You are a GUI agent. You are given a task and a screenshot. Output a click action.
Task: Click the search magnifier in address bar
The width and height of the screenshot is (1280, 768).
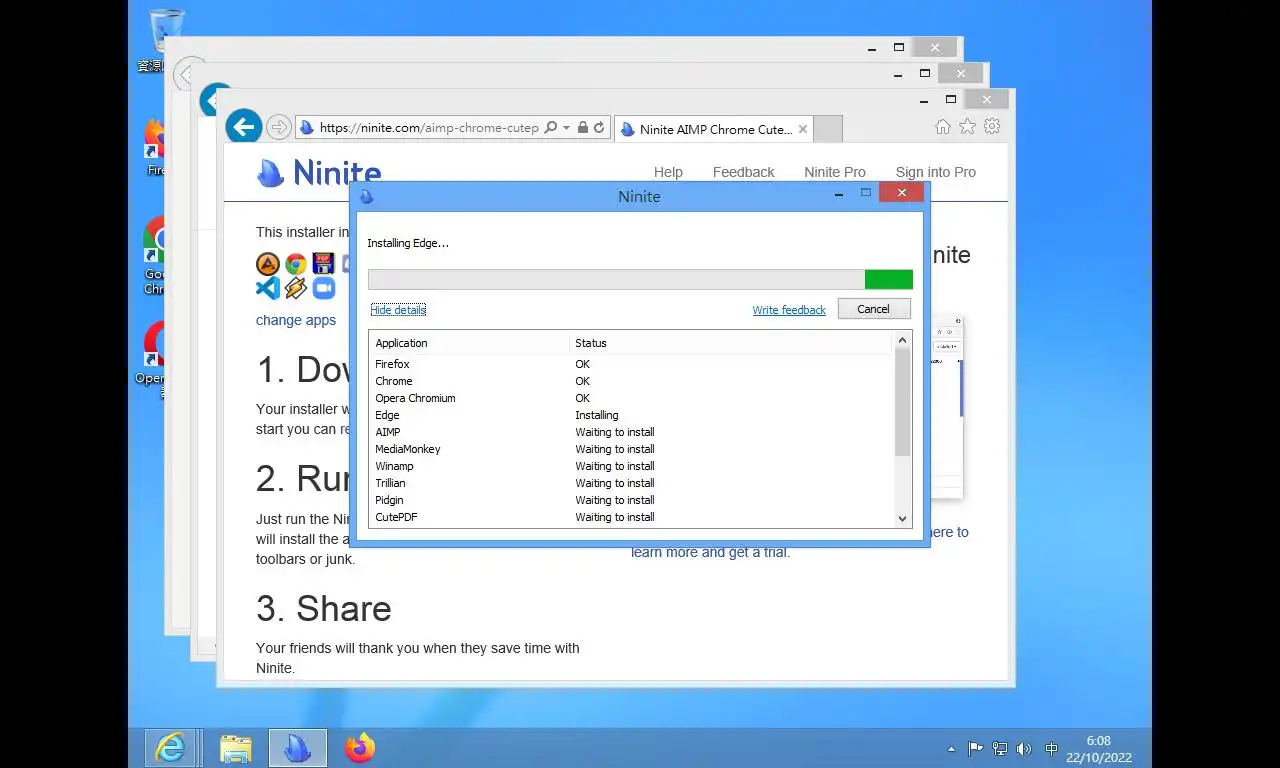point(551,128)
